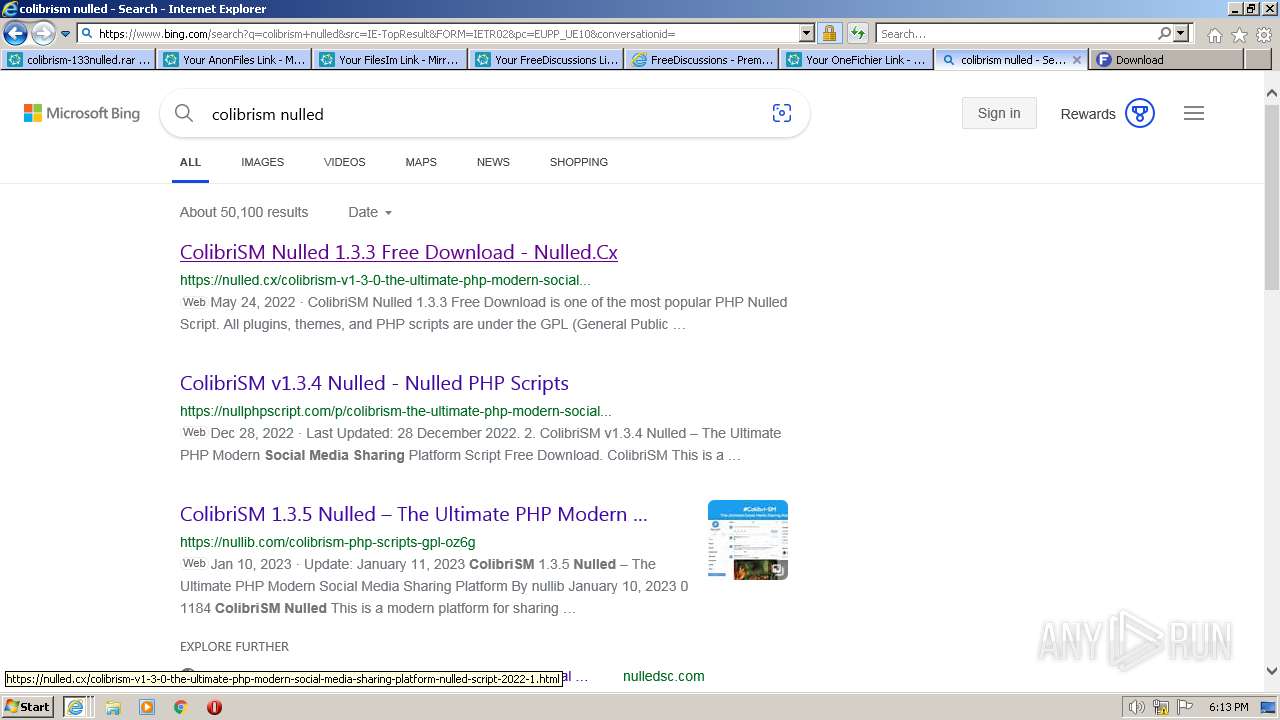
Task: Switch to colibrism-133nulled.rar tab
Action: pyautogui.click(x=78, y=60)
